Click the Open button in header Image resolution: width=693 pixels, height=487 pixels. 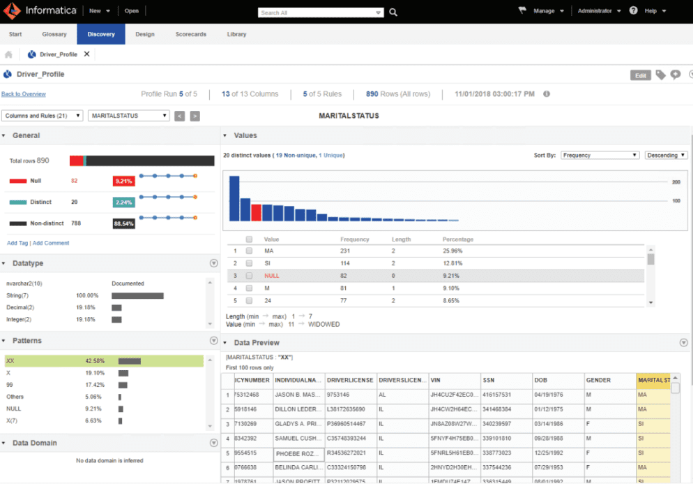click(131, 11)
